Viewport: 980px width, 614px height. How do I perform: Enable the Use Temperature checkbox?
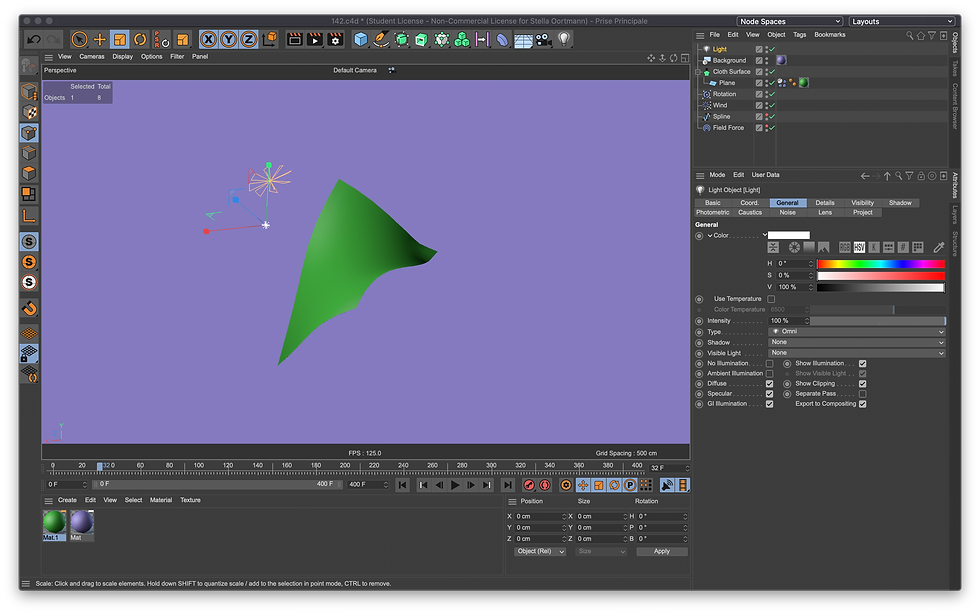770,299
